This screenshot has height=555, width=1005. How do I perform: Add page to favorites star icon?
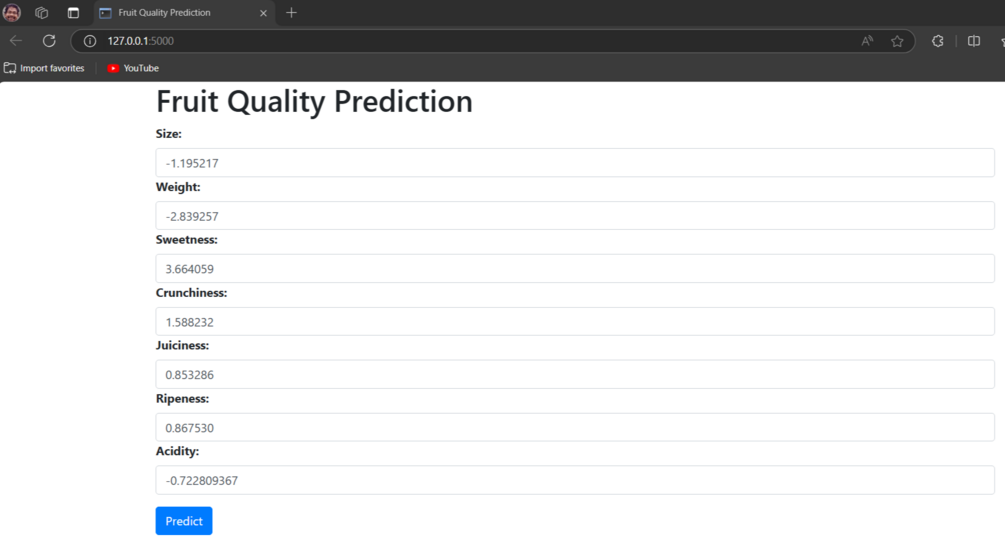[897, 41]
